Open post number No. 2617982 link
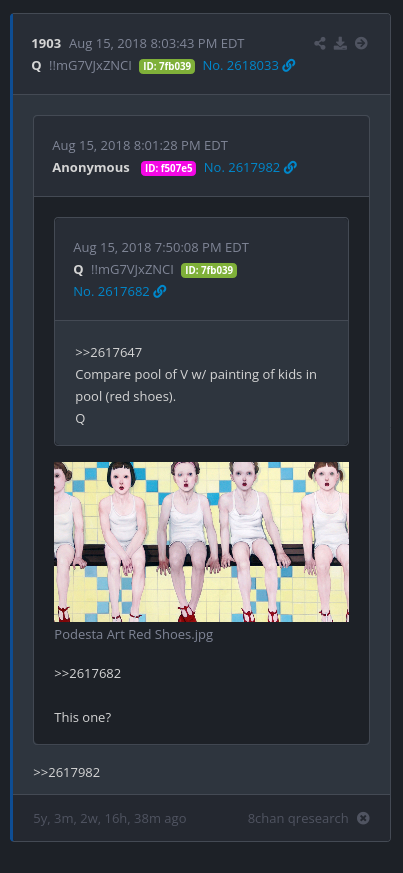This screenshot has height=873, width=403. (x=242, y=168)
